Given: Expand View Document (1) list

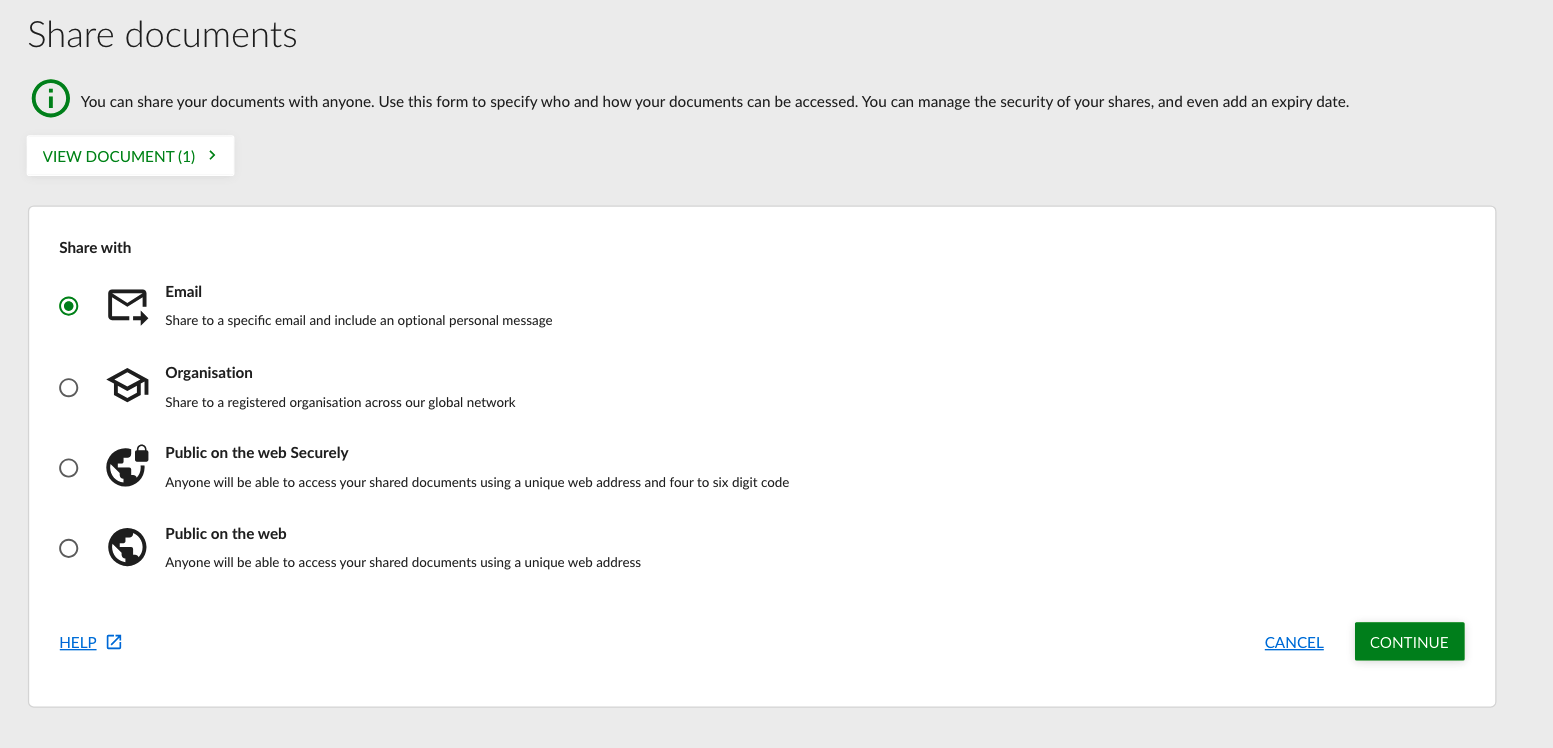Looking at the screenshot, I should pos(131,156).
